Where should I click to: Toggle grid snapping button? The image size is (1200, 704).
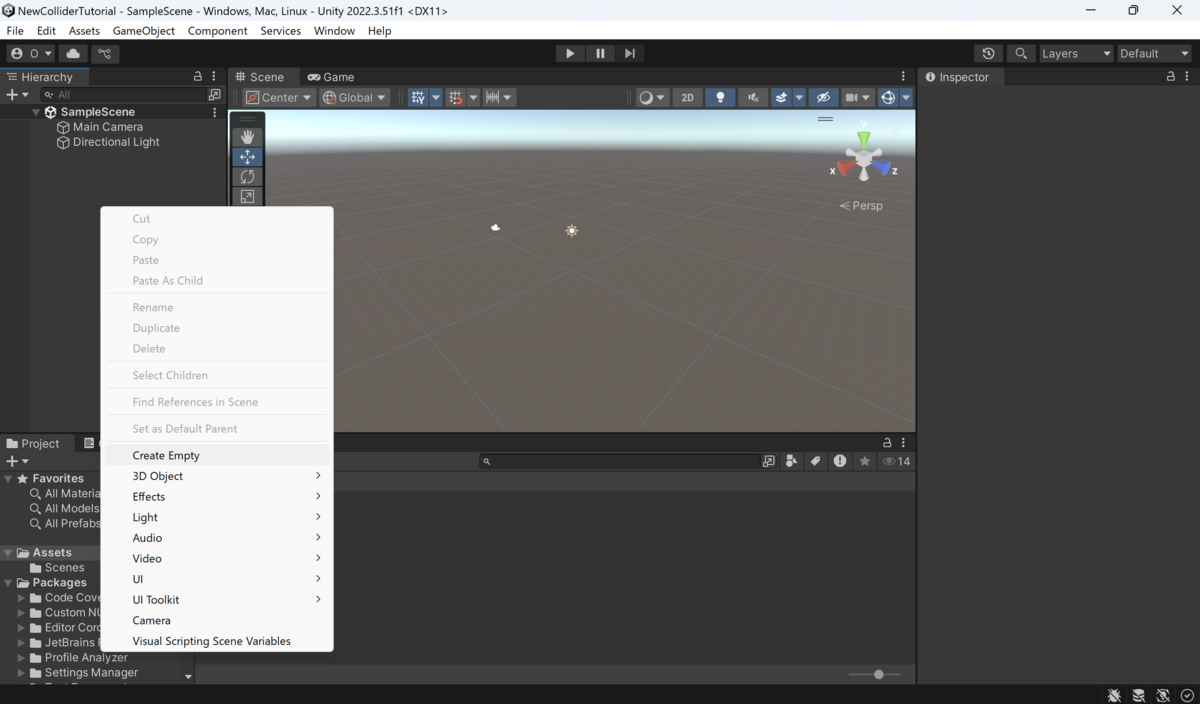tap(456, 97)
